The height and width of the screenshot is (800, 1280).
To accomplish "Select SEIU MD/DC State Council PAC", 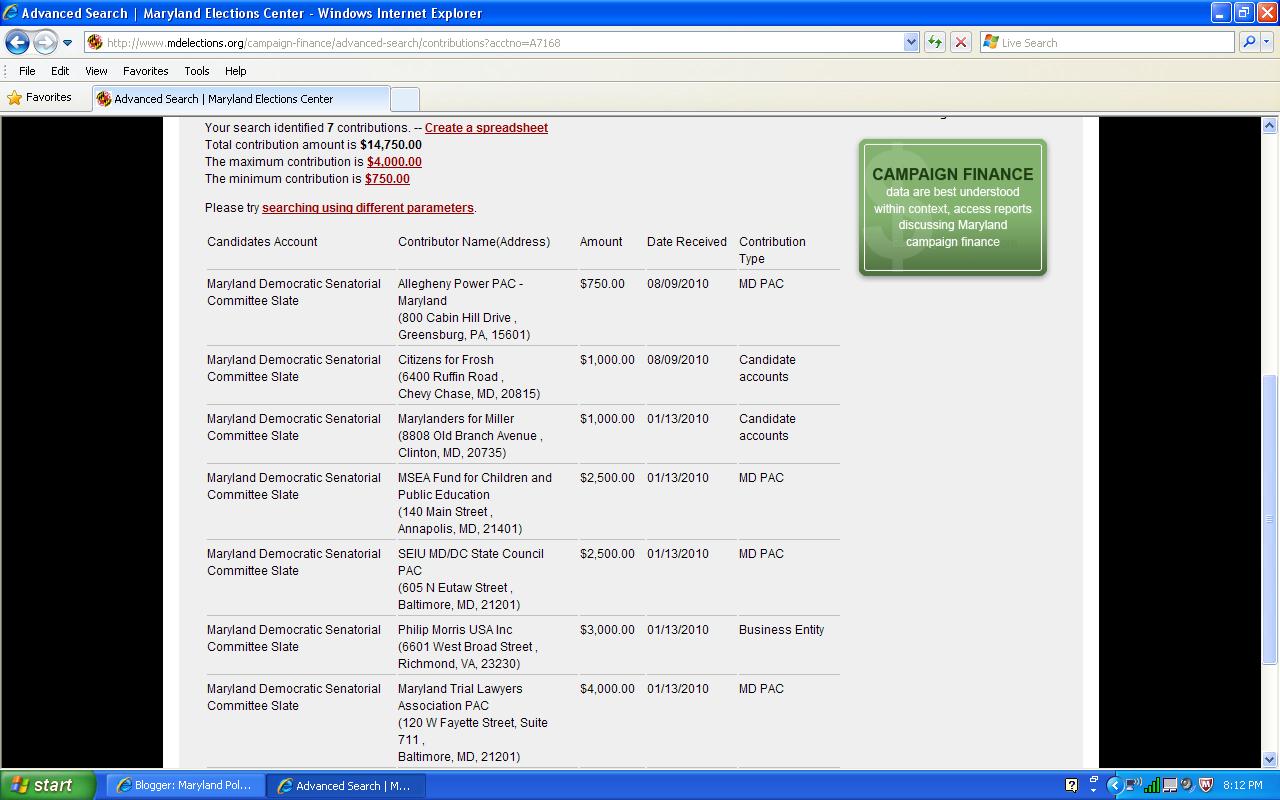I will pyautogui.click(x=471, y=562).
